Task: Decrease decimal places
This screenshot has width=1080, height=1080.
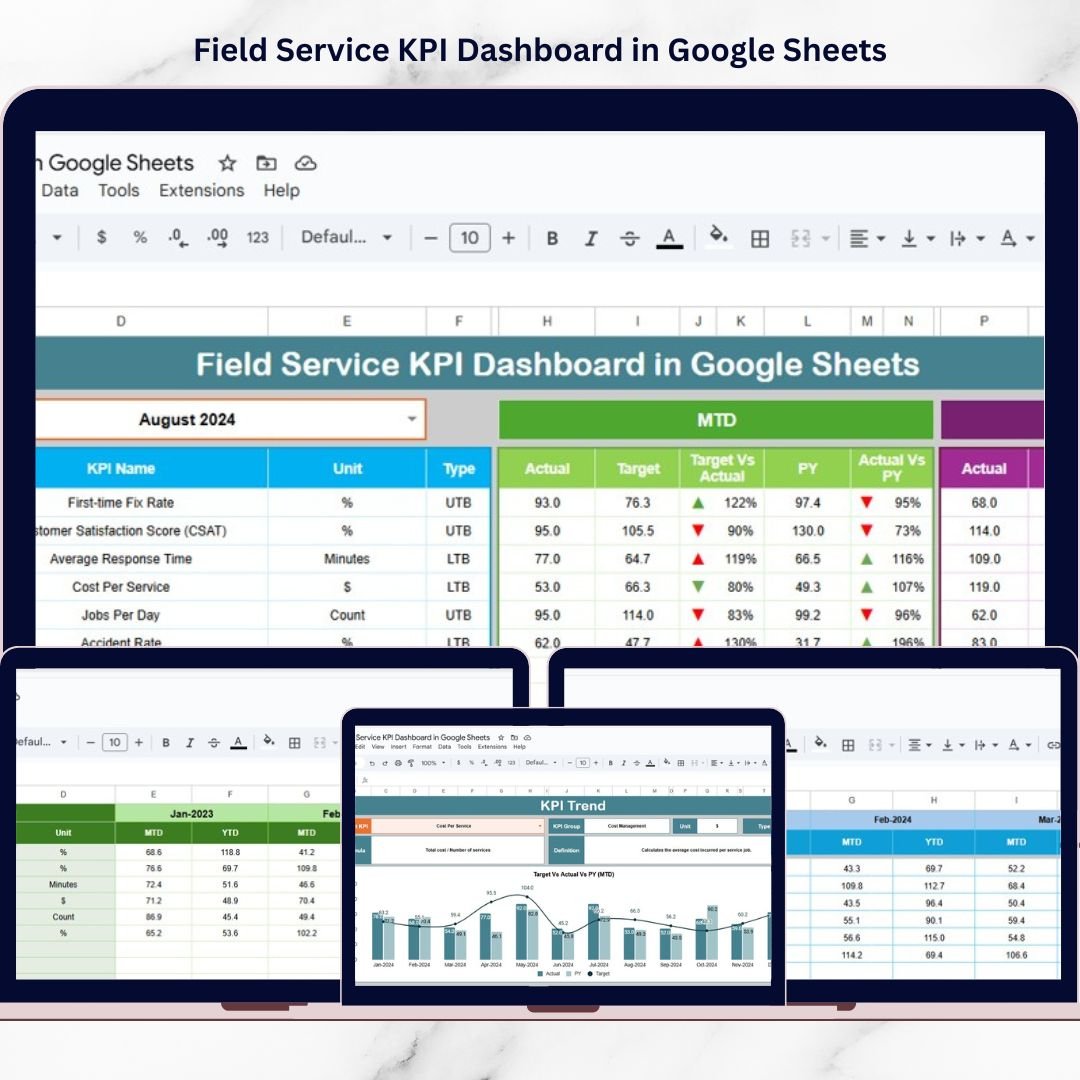Action: click(176, 238)
